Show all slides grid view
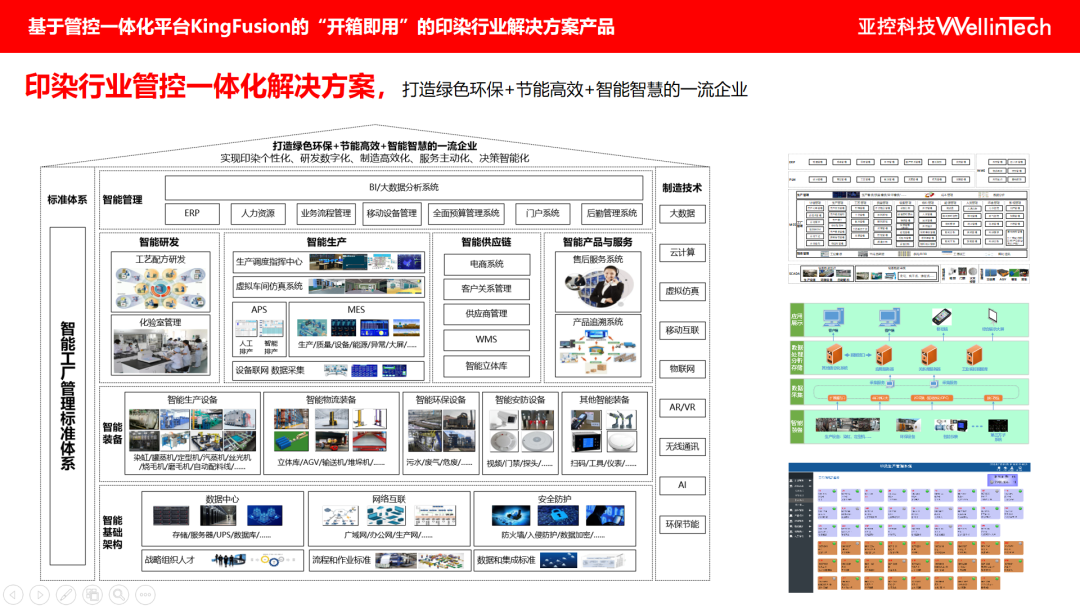The width and height of the screenshot is (1080, 608). 92,594
